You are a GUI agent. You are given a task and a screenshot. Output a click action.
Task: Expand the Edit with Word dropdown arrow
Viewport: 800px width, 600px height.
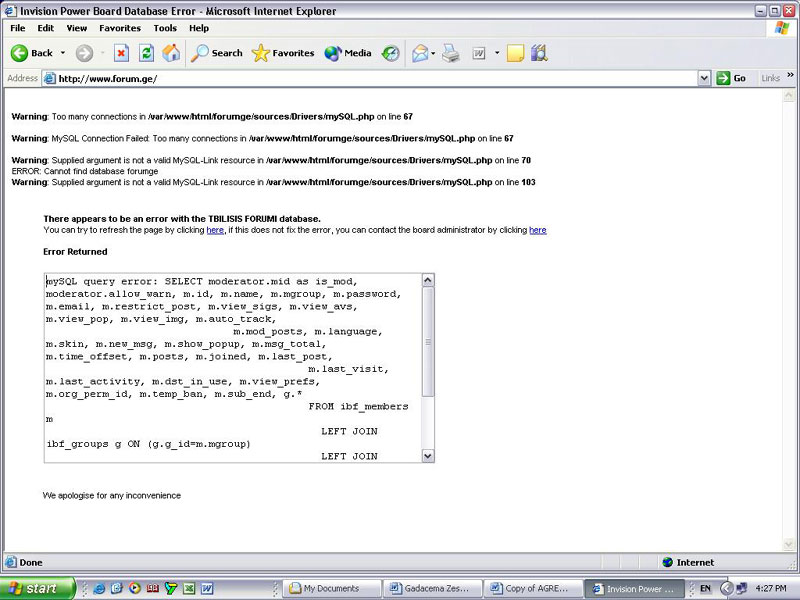click(x=497, y=53)
